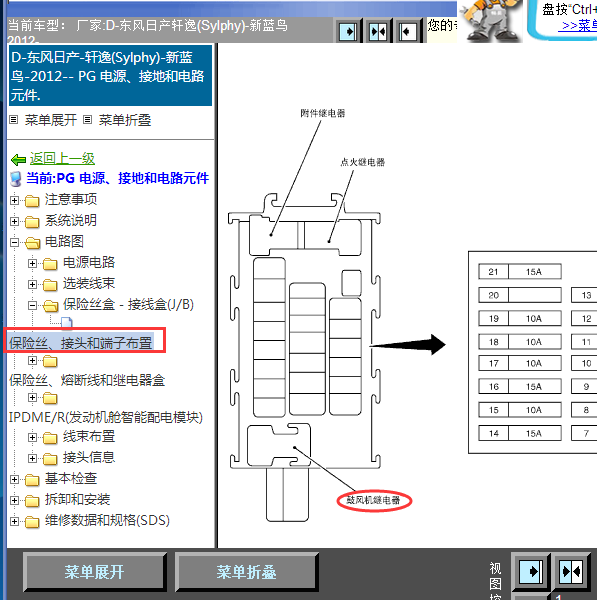This screenshot has height=600, width=597.
Task: Click the bottom 菜单折叠 button
Action: point(246,572)
